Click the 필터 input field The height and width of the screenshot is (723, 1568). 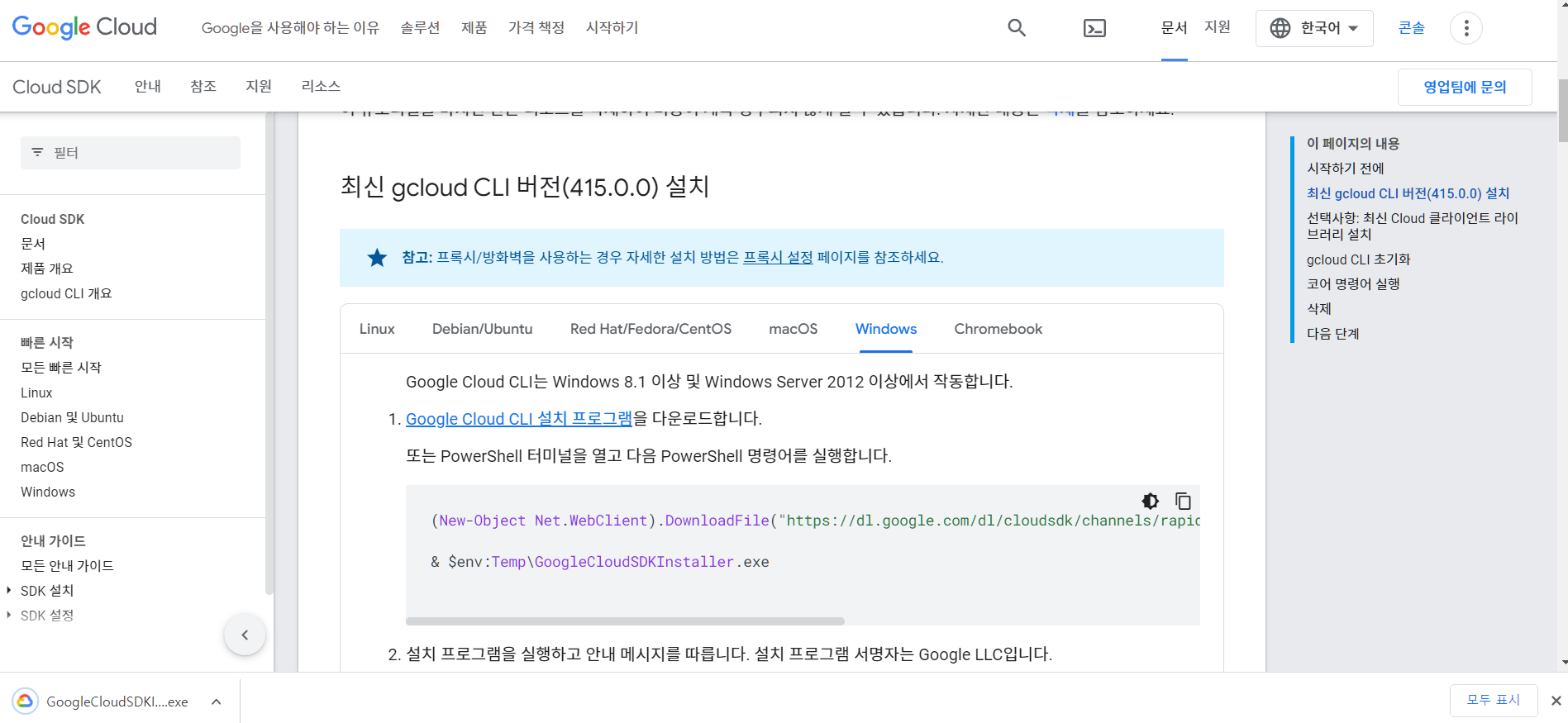[x=131, y=153]
